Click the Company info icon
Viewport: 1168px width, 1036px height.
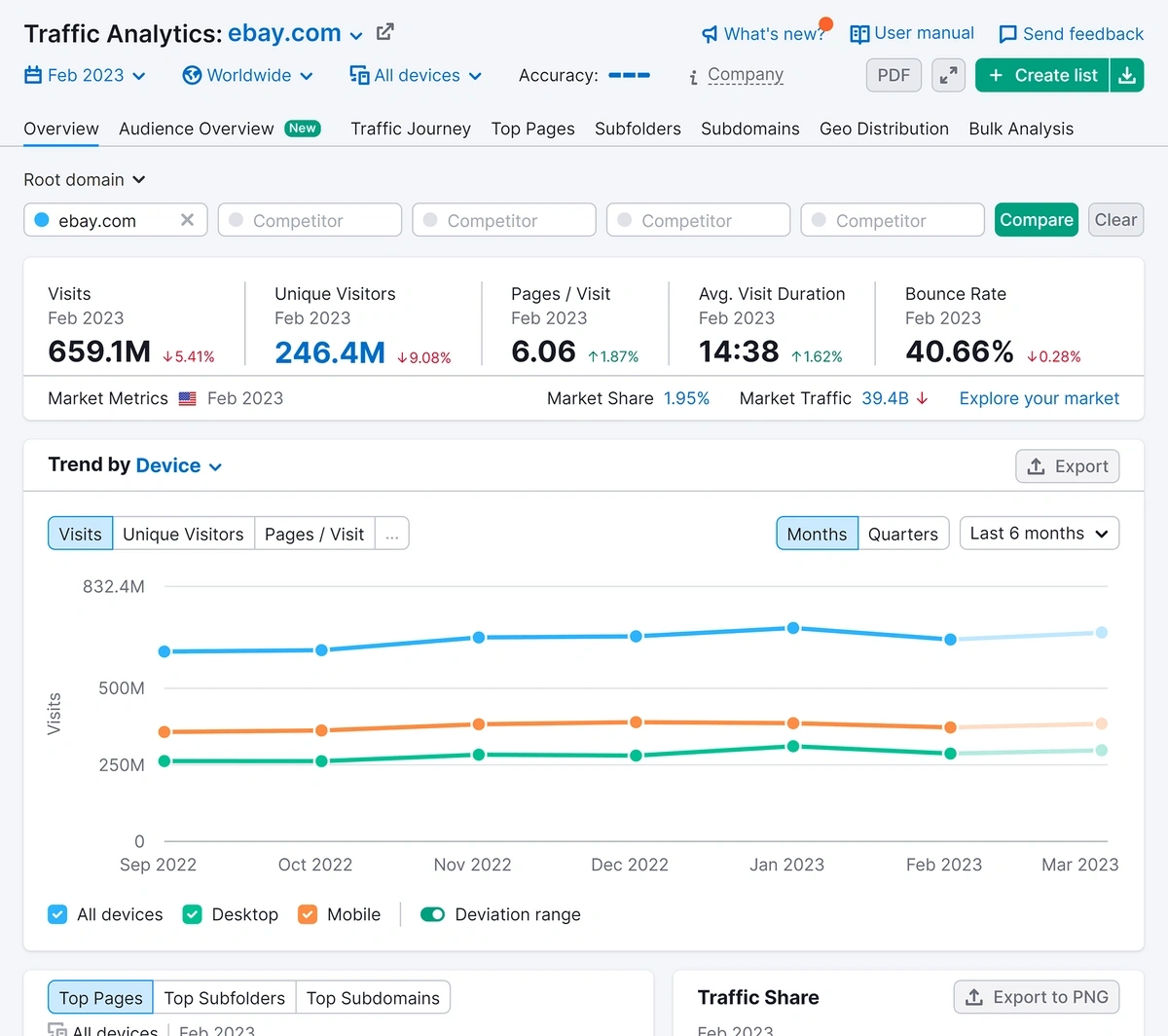tap(693, 77)
